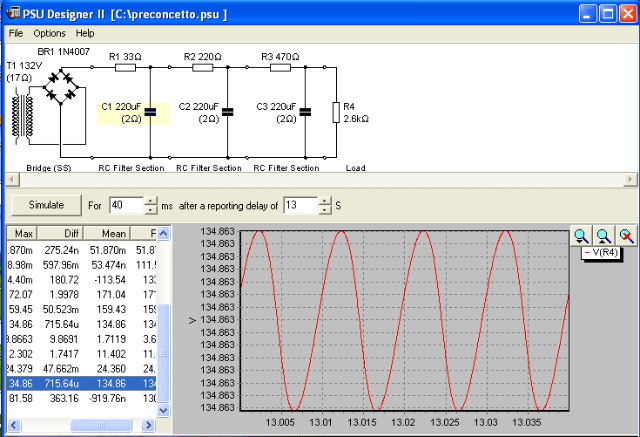Image resolution: width=640 pixels, height=437 pixels.
Task: Decrease the simulation duration with down arrow
Action: point(151,210)
